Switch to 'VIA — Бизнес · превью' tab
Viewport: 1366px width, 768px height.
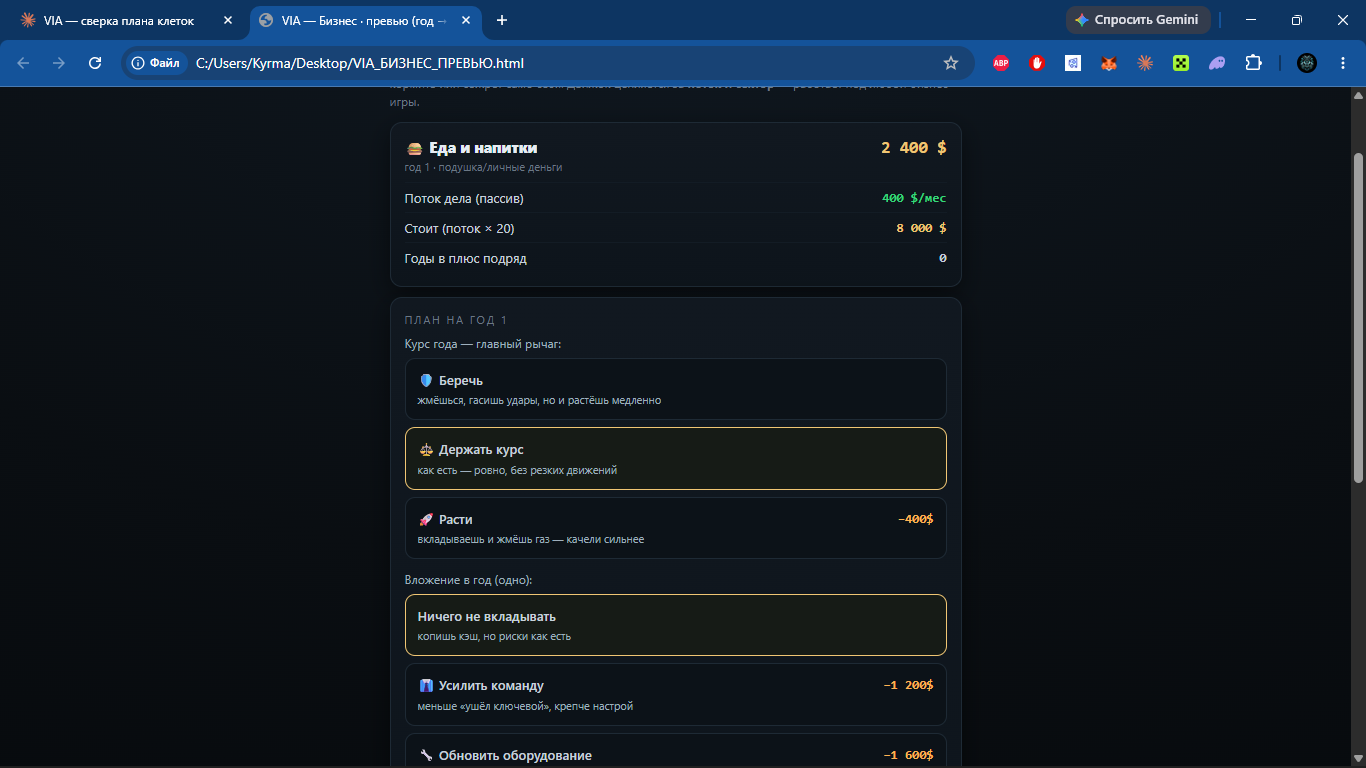click(x=364, y=20)
